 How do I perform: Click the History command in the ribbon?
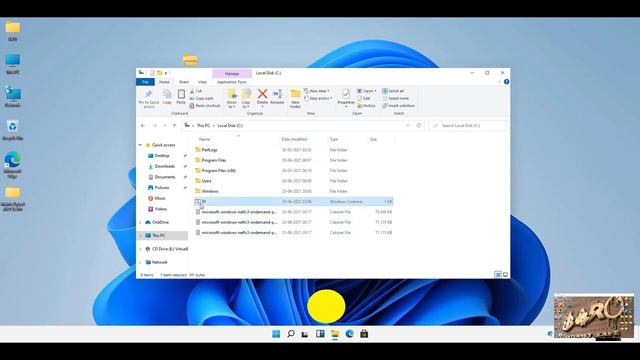coord(366,106)
